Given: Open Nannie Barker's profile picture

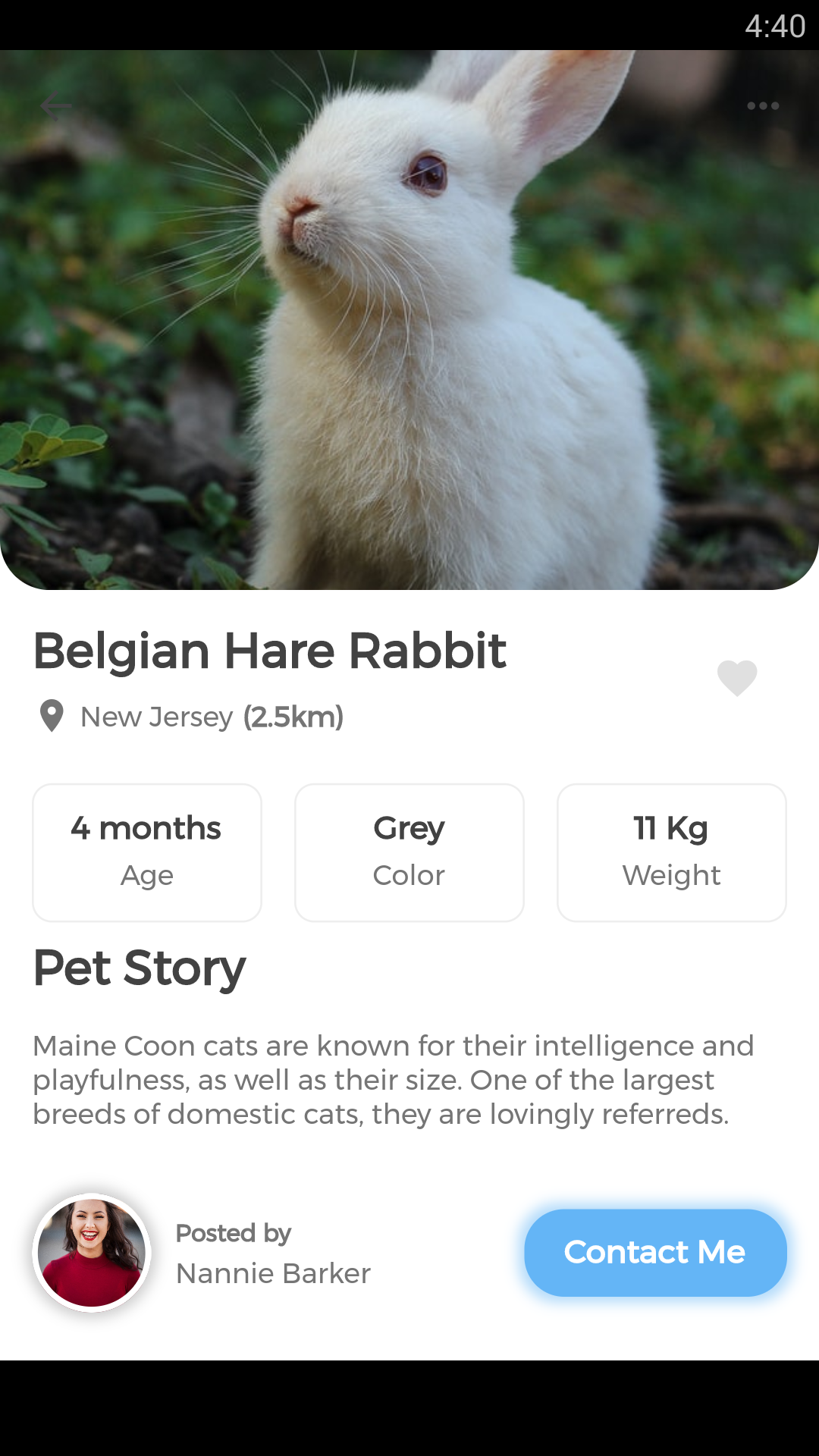Looking at the screenshot, I should pos(92,1253).
